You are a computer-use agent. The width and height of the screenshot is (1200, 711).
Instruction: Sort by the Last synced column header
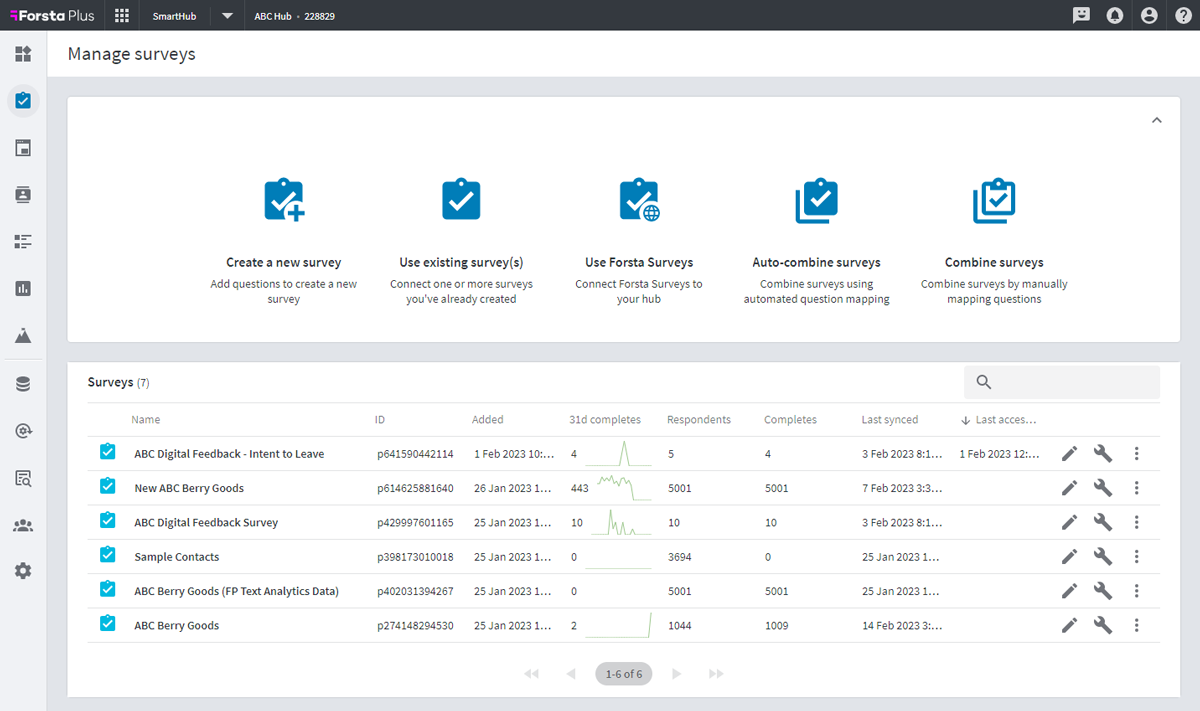(890, 420)
